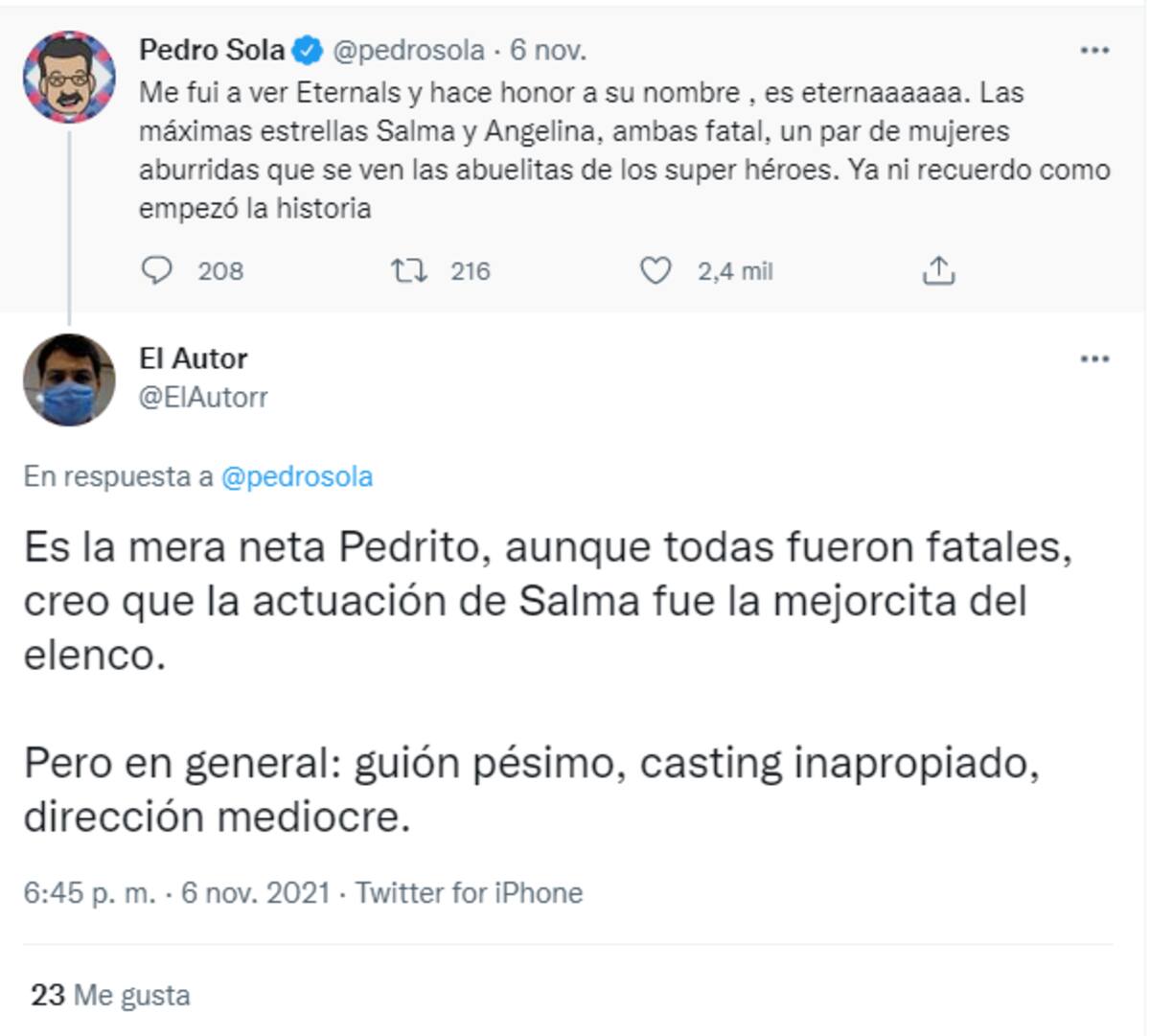Click Pedro Sola's cartoon avatar
Viewport: 1150px width, 1036px height.
(x=69, y=78)
